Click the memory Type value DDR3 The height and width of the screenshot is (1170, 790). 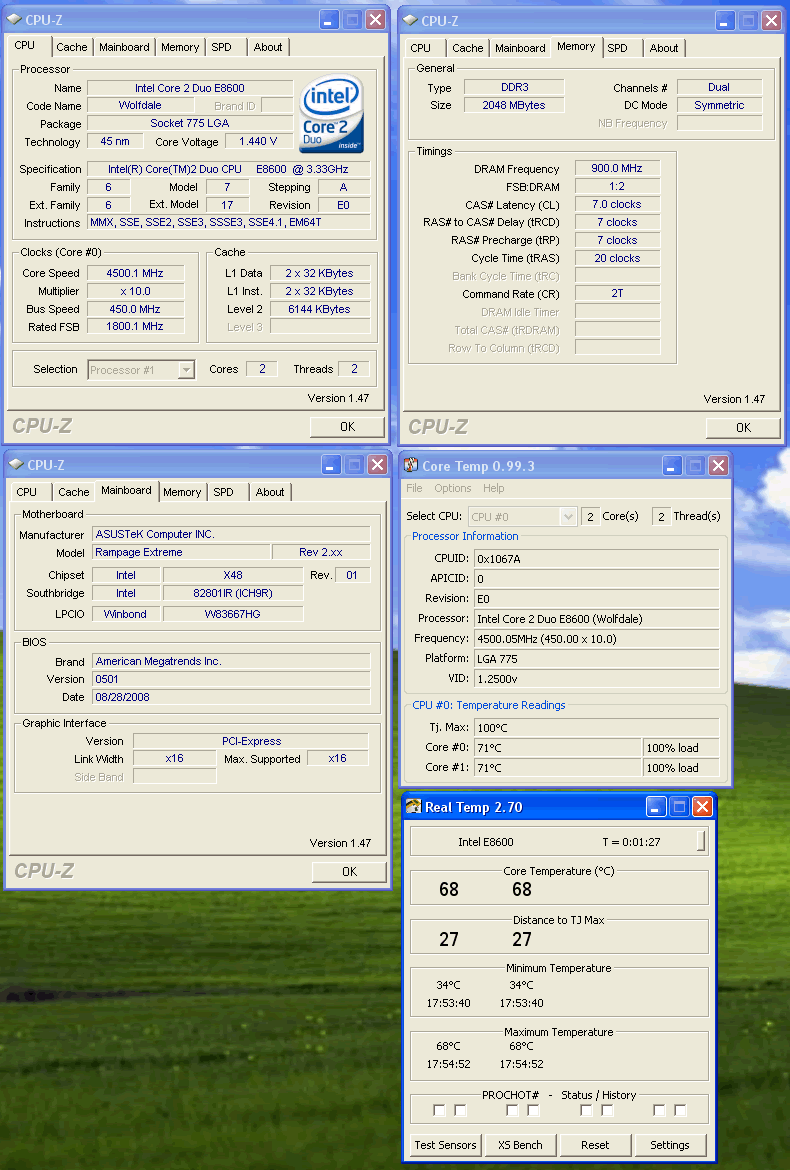pyautogui.click(x=515, y=87)
